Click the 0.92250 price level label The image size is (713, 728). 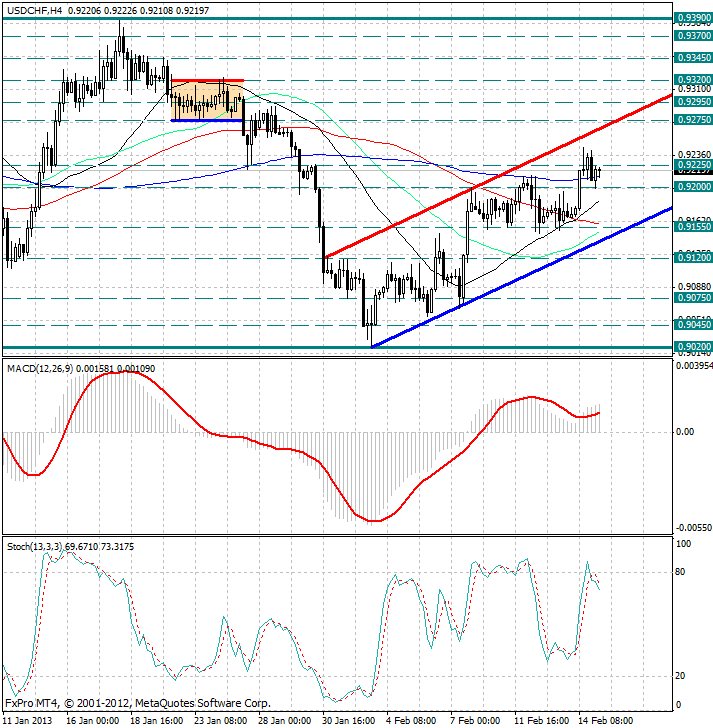[x=693, y=165]
